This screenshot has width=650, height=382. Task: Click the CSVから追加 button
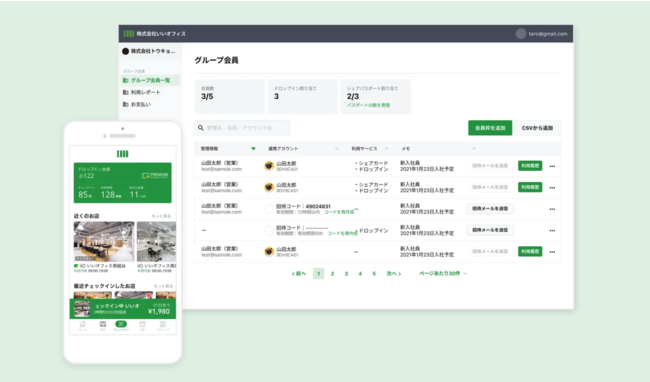pyautogui.click(x=537, y=128)
